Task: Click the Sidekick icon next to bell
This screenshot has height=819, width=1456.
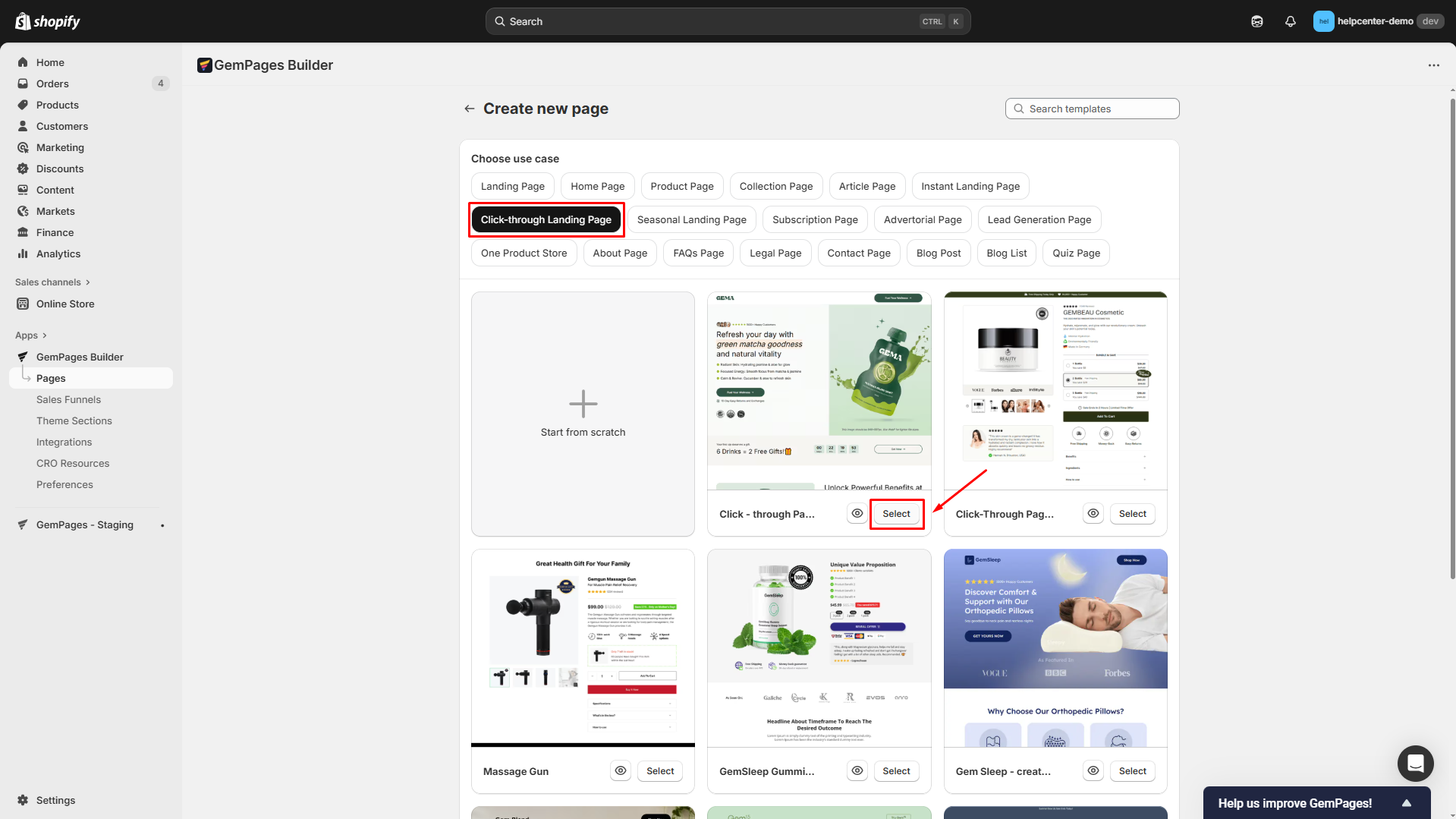Action: 1257,21
